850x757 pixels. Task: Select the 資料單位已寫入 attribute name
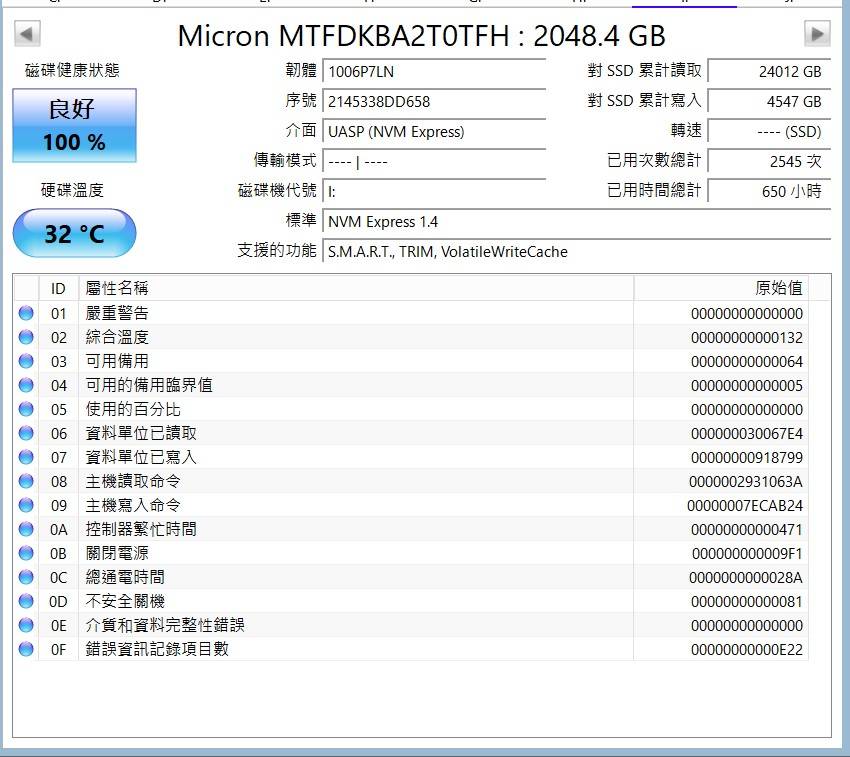point(141,457)
